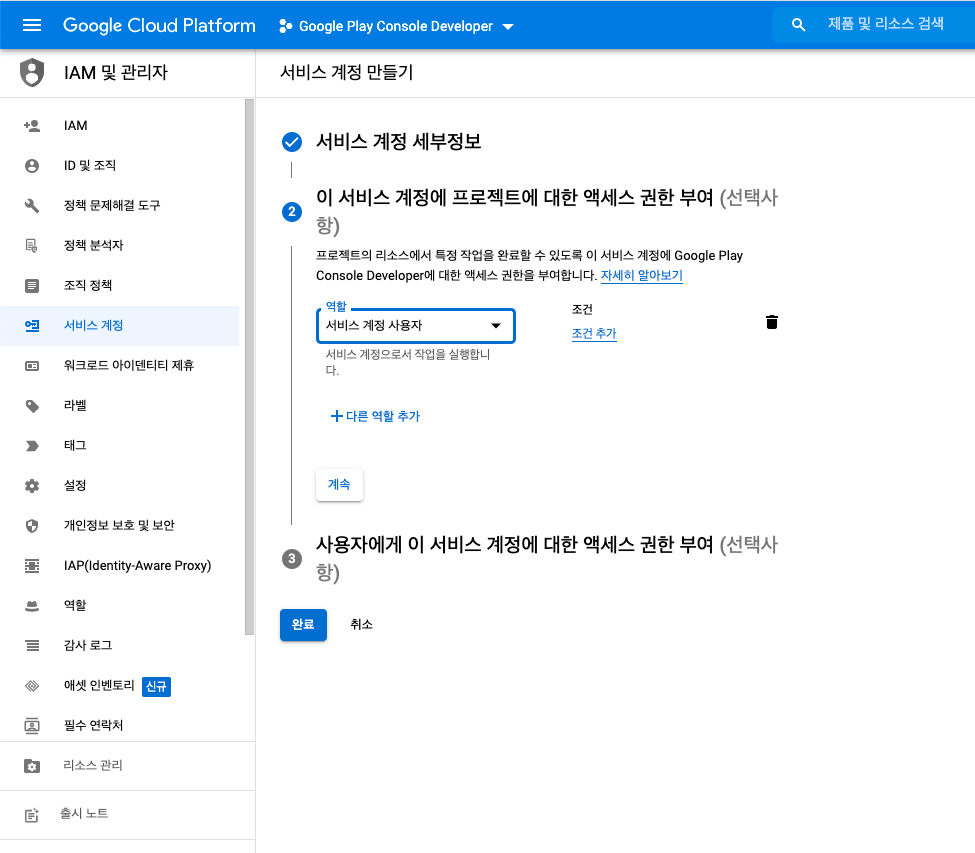Screen dimensions: 975x853
Task: Click the IAM add-person icon in the sidebar
Action: (32, 126)
